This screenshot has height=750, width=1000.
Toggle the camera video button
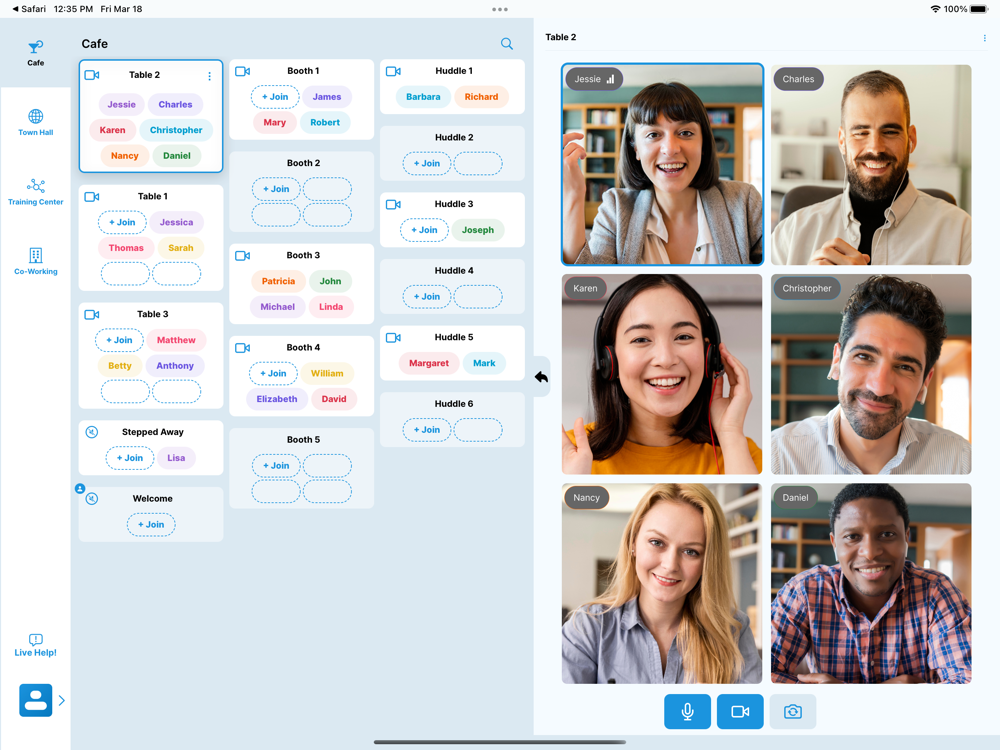(740, 711)
